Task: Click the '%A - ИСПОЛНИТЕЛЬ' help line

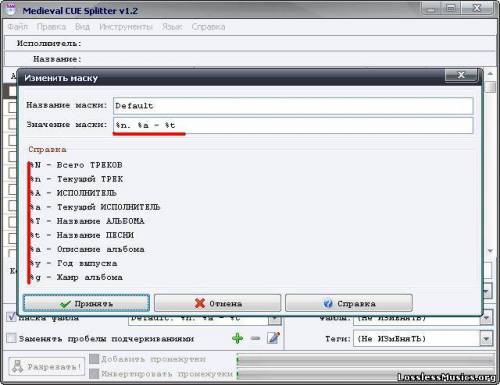Action: pyautogui.click(x=73, y=193)
